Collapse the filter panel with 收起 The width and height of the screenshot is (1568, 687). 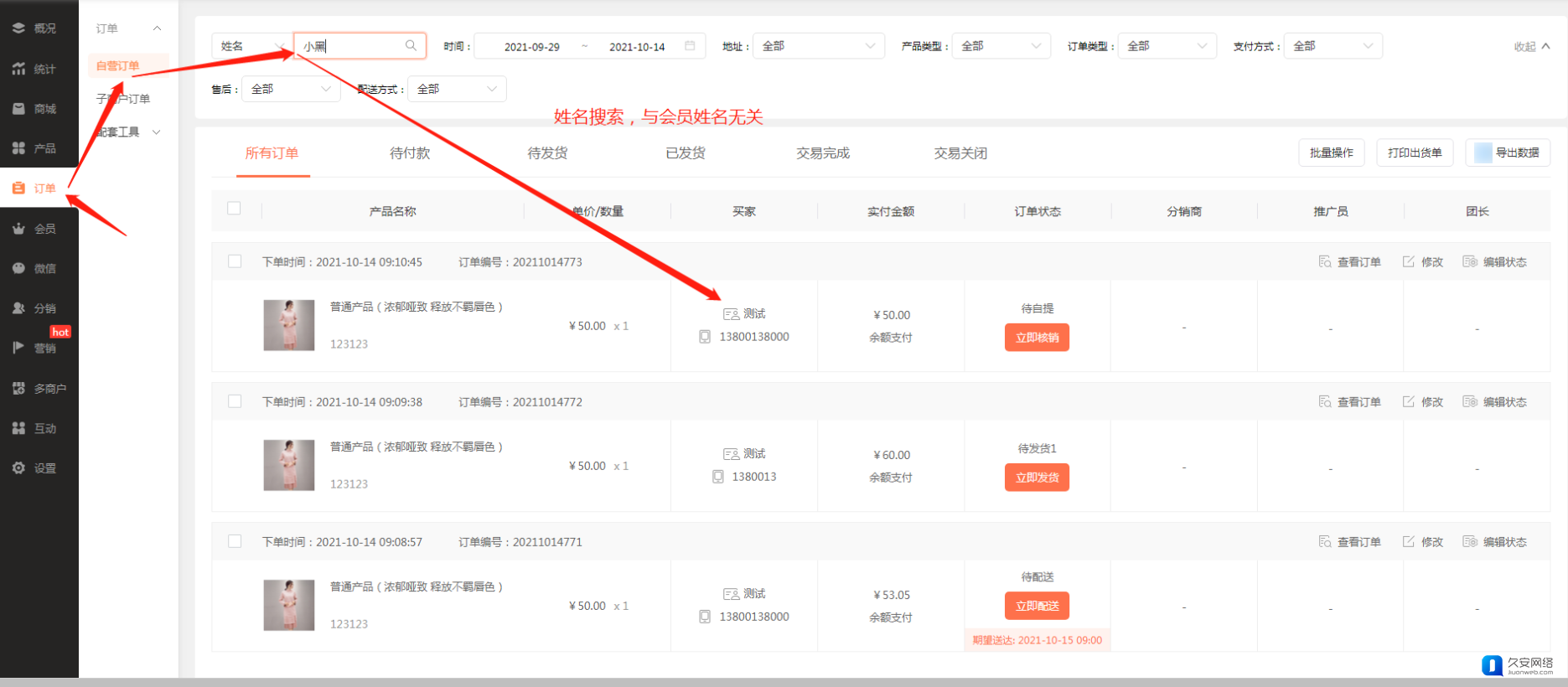[1531, 47]
